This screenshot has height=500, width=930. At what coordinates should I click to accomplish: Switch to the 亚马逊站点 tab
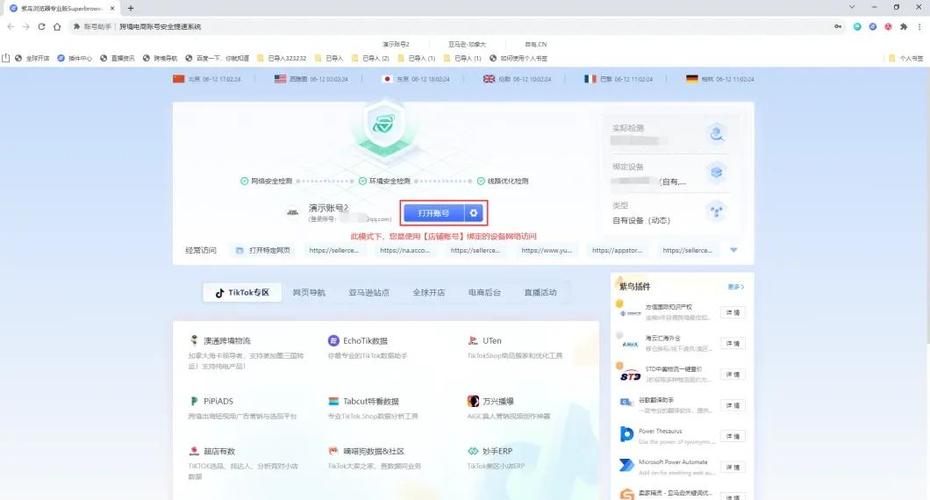point(369,292)
